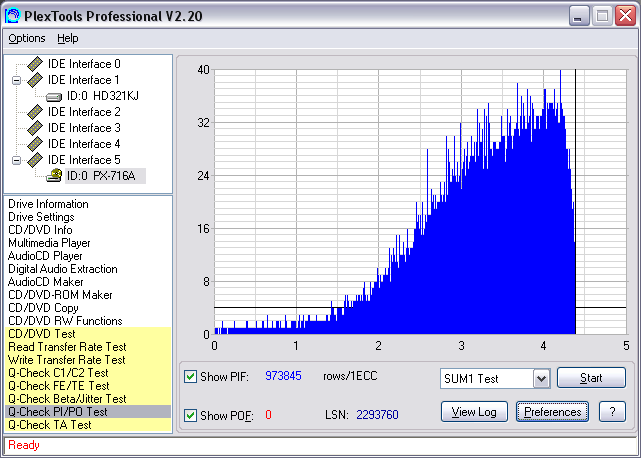Select Write Transfer Rate Test
Screen dimensions: 641x458
[88, 360]
